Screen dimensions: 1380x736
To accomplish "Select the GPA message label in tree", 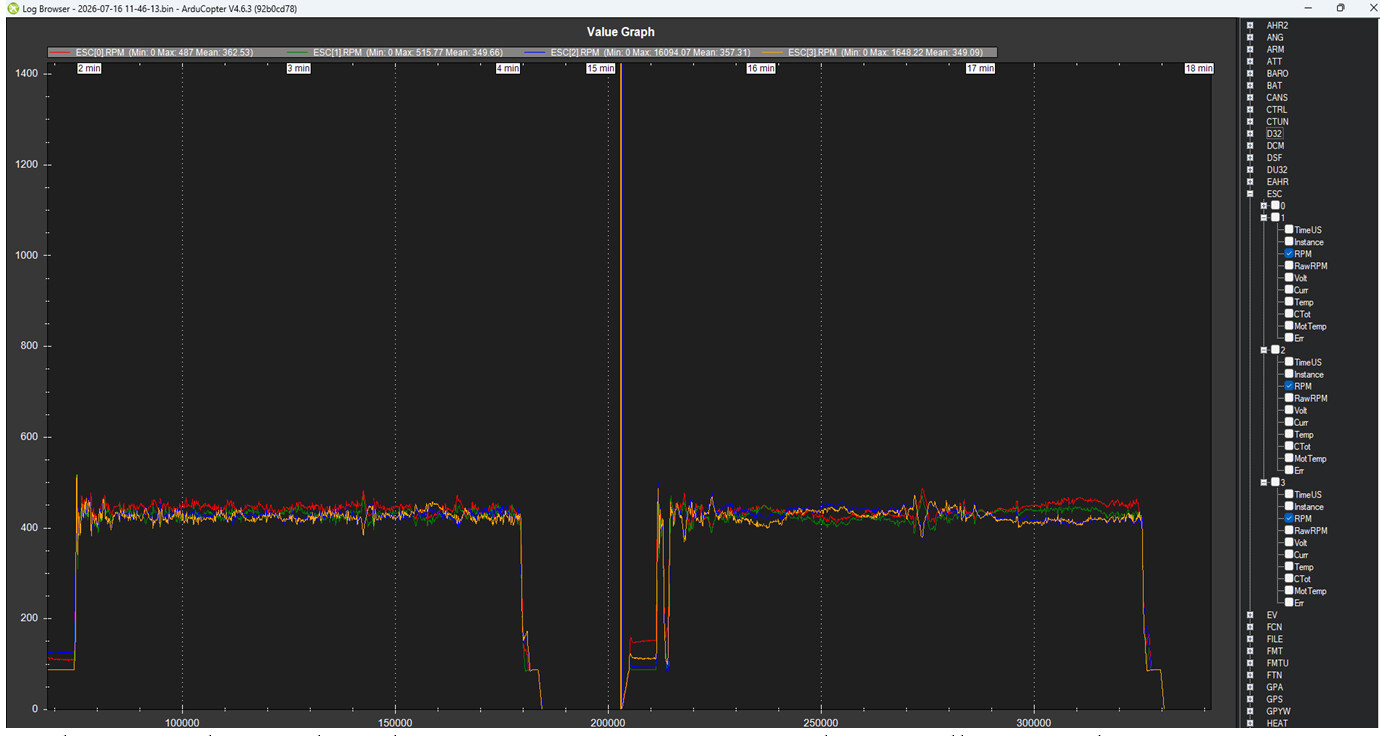I will 1274,687.
